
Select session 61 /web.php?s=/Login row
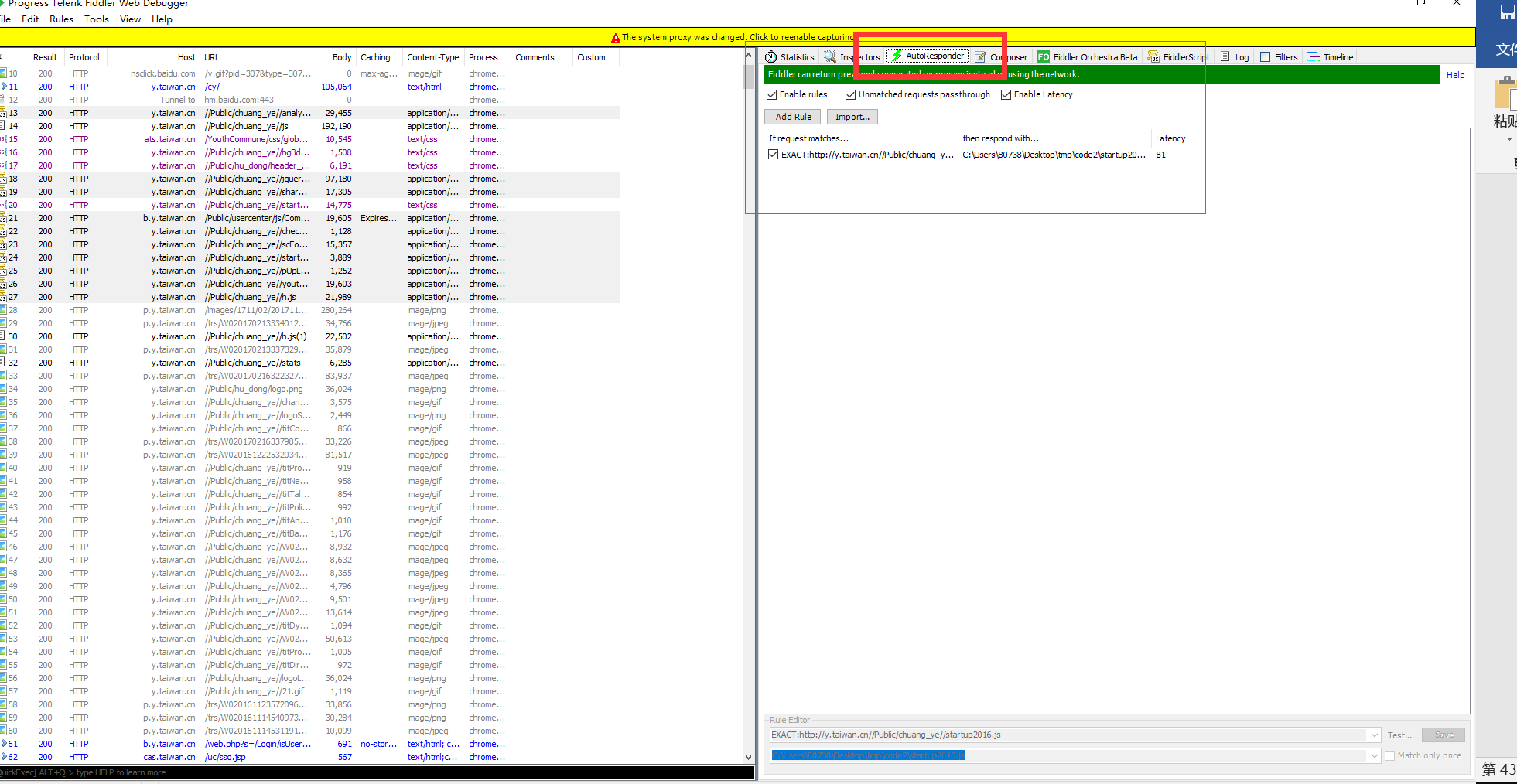(x=309, y=744)
